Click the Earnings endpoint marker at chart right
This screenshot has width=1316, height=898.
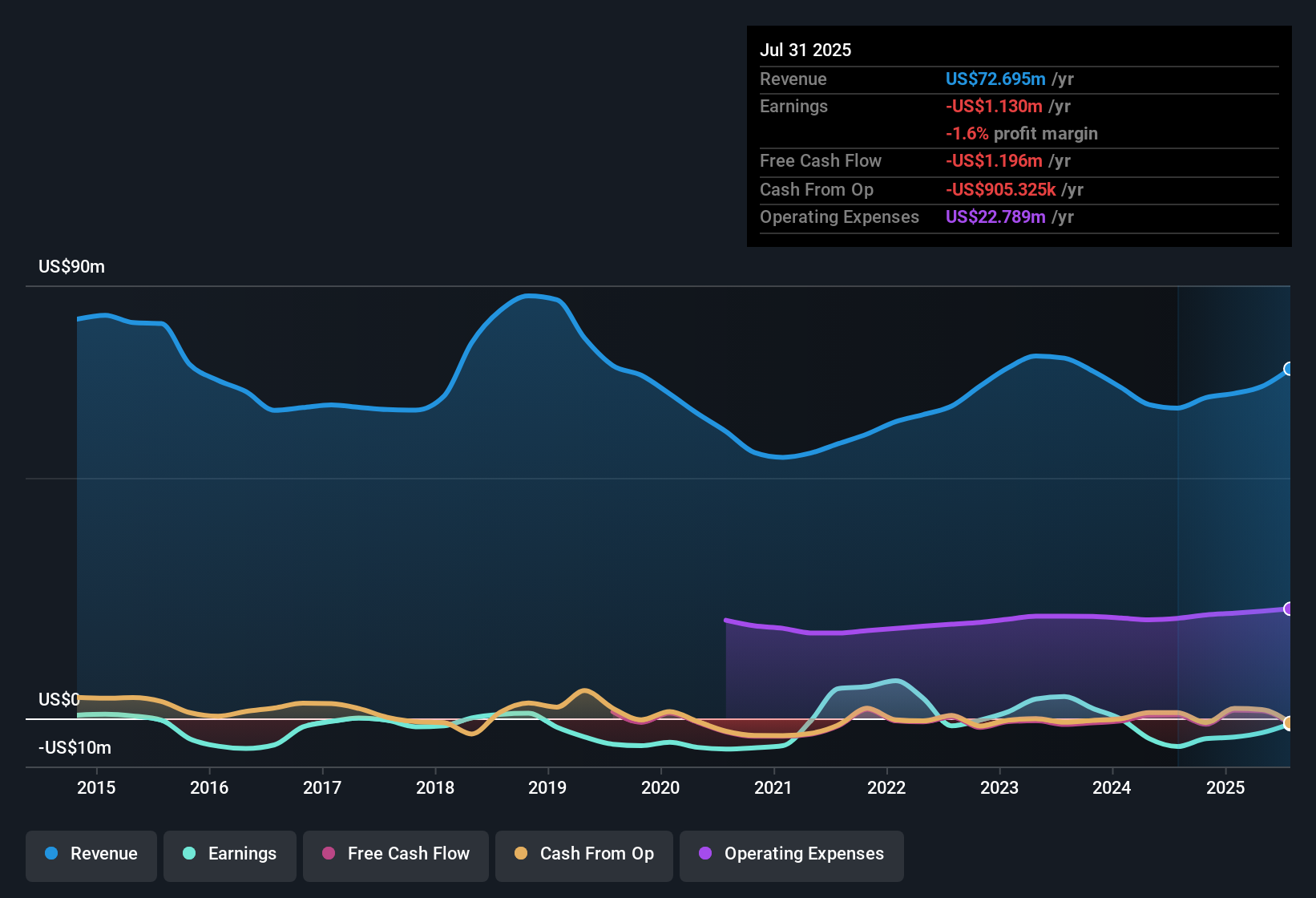click(1289, 722)
